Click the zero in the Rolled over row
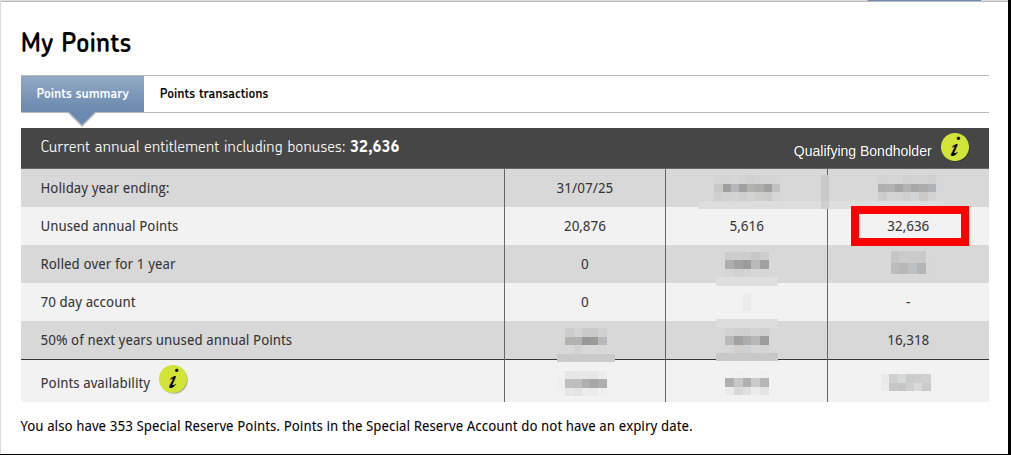The width and height of the screenshot is (1011, 455). (584, 264)
